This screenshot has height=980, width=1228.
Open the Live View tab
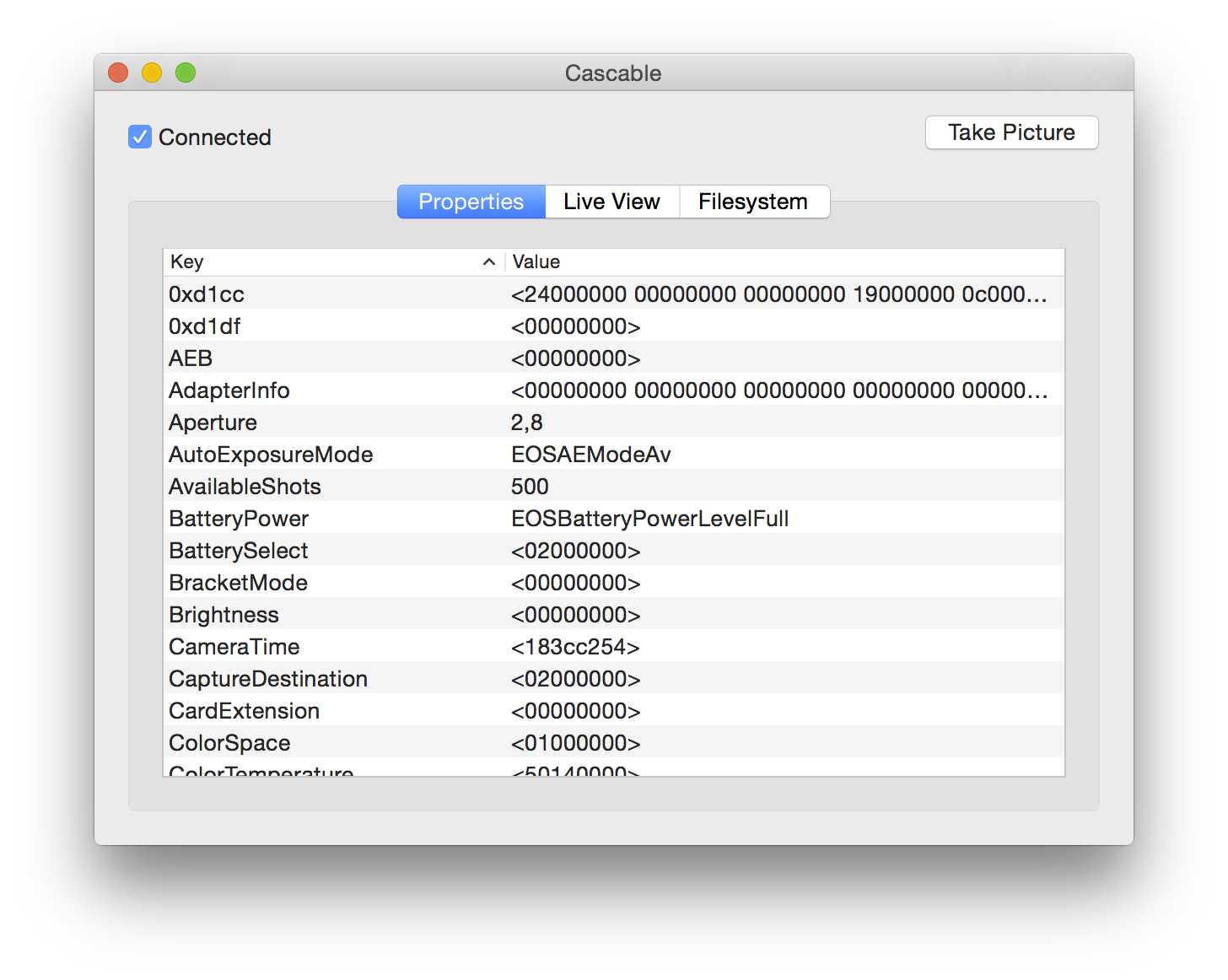[x=611, y=202]
